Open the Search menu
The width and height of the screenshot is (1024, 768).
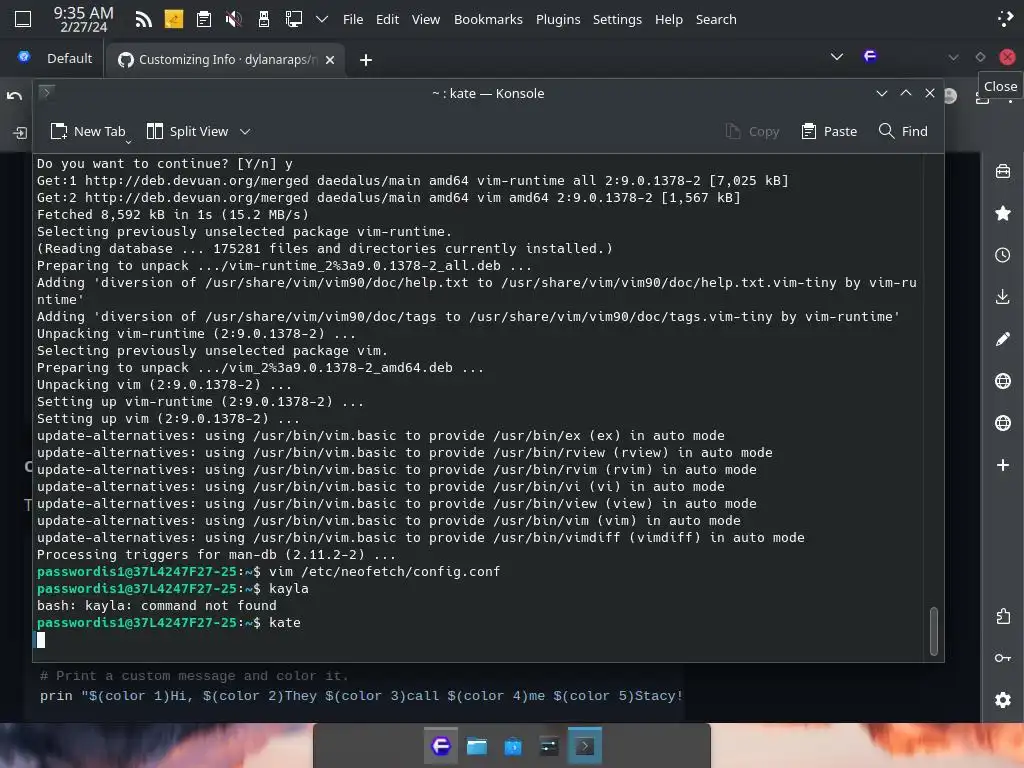pyautogui.click(x=716, y=20)
